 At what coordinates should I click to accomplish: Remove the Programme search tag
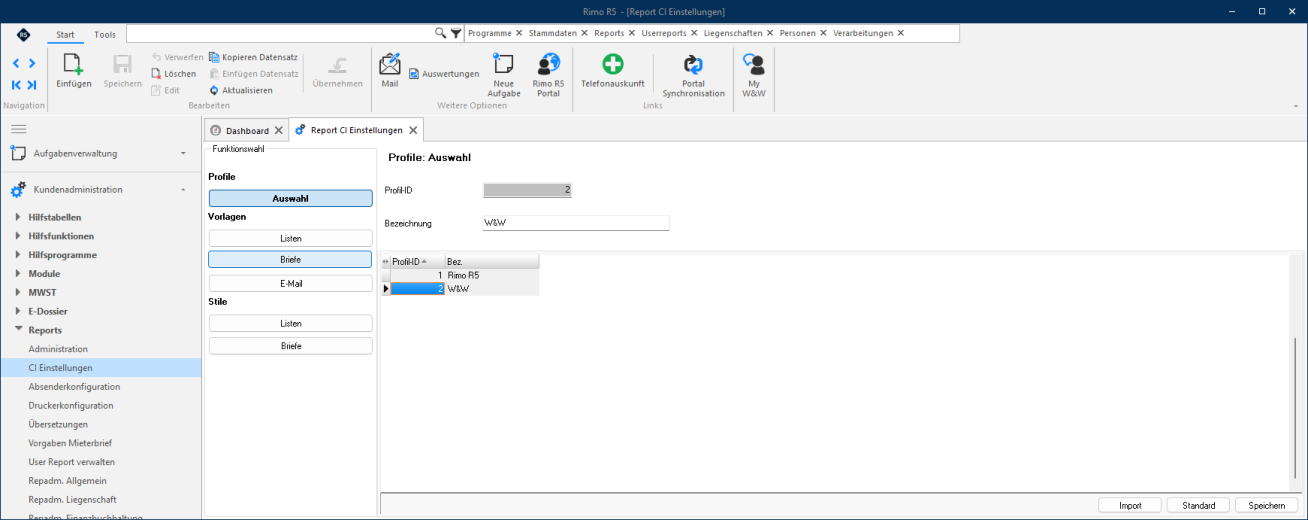[x=519, y=33]
